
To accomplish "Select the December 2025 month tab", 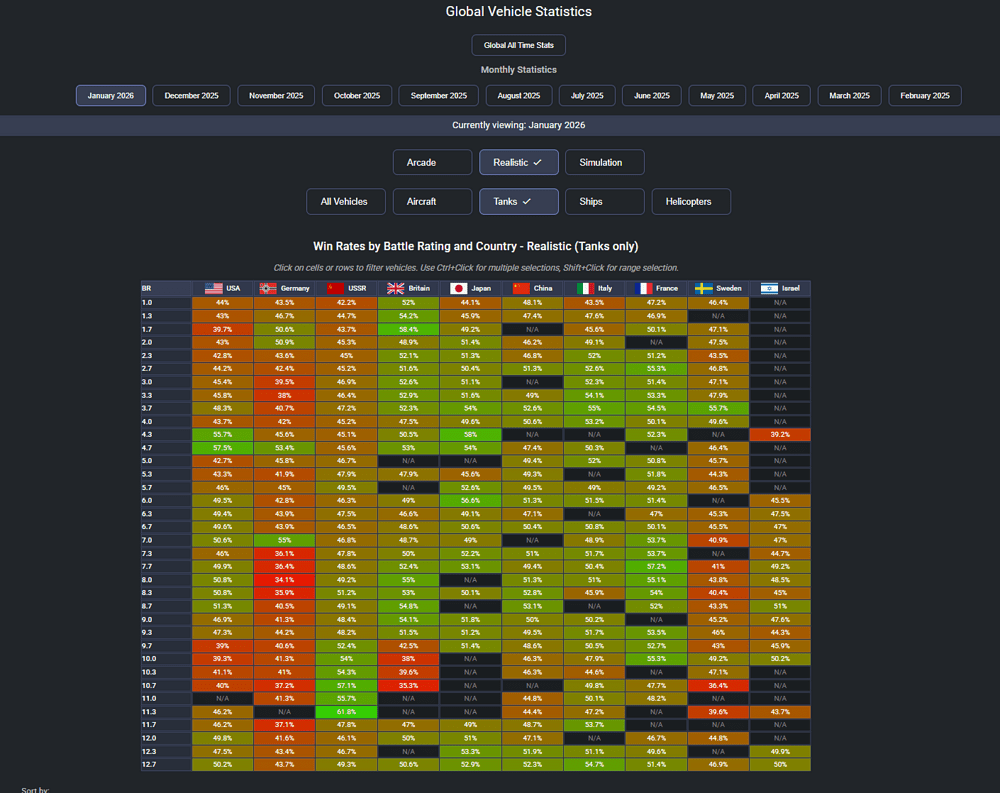I will (191, 96).
